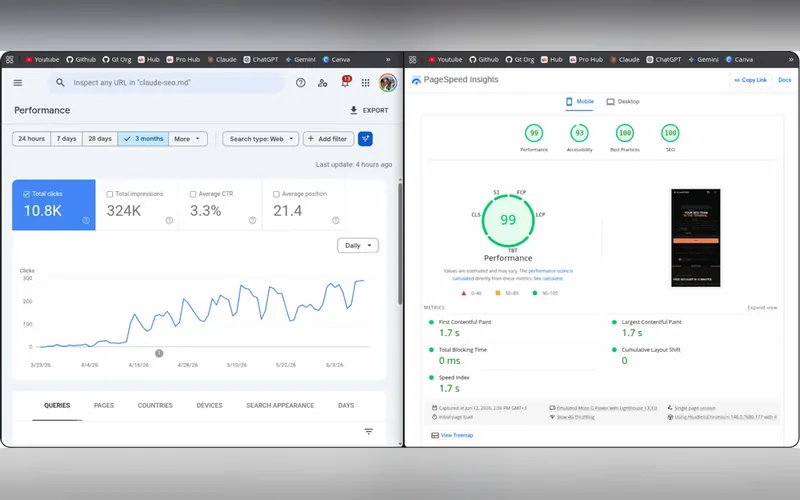
Task: Toggle the Total clicks checkbox
Action: [27, 194]
